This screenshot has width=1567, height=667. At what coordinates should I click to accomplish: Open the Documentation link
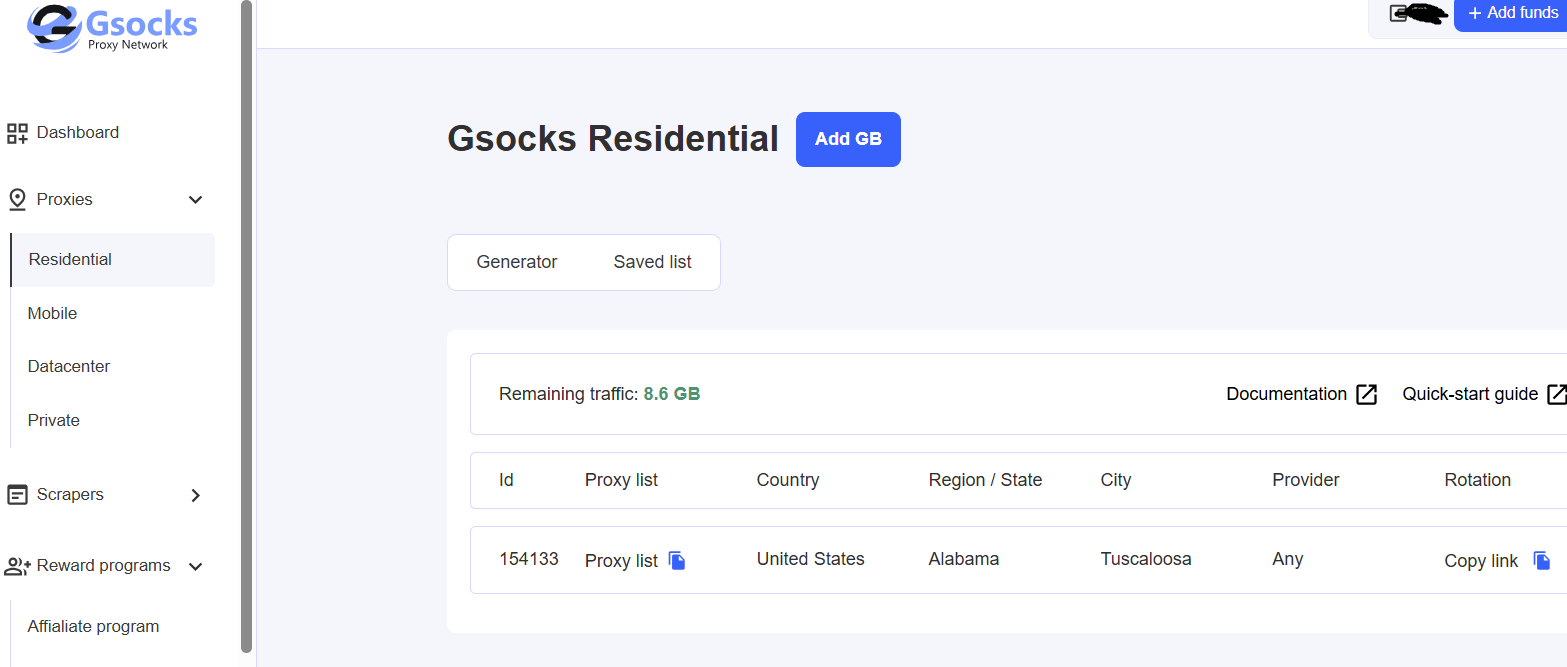(x=1286, y=394)
